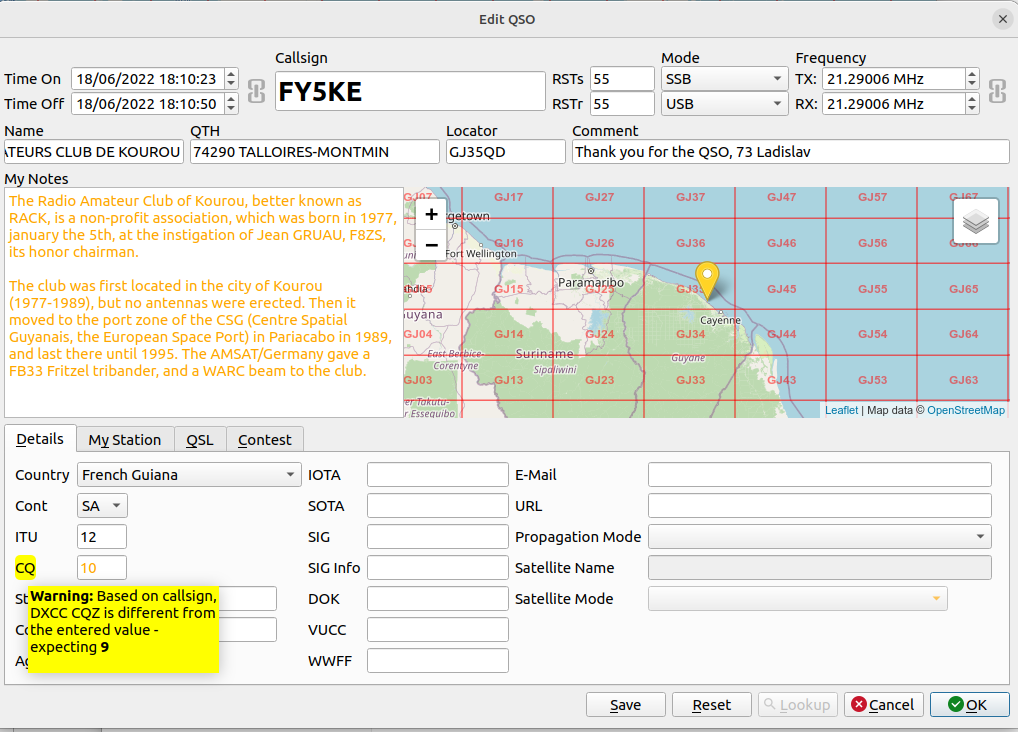Click the E-Mail input field
Screen dimensions: 1018x732
(819, 475)
